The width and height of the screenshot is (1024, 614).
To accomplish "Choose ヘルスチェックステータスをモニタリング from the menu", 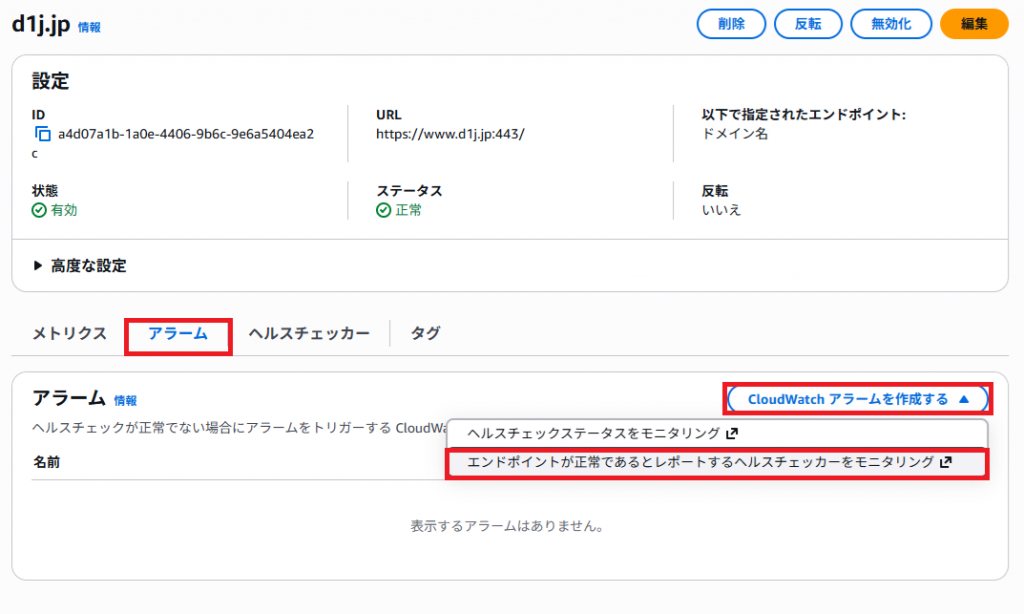I will [x=593, y=434].
